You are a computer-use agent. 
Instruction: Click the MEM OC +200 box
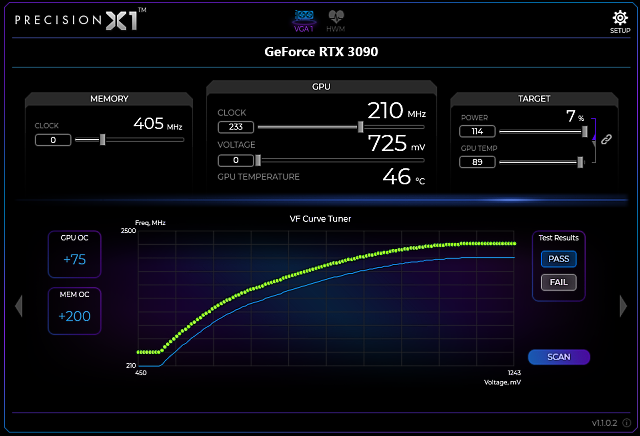click(x=74, y=311)
